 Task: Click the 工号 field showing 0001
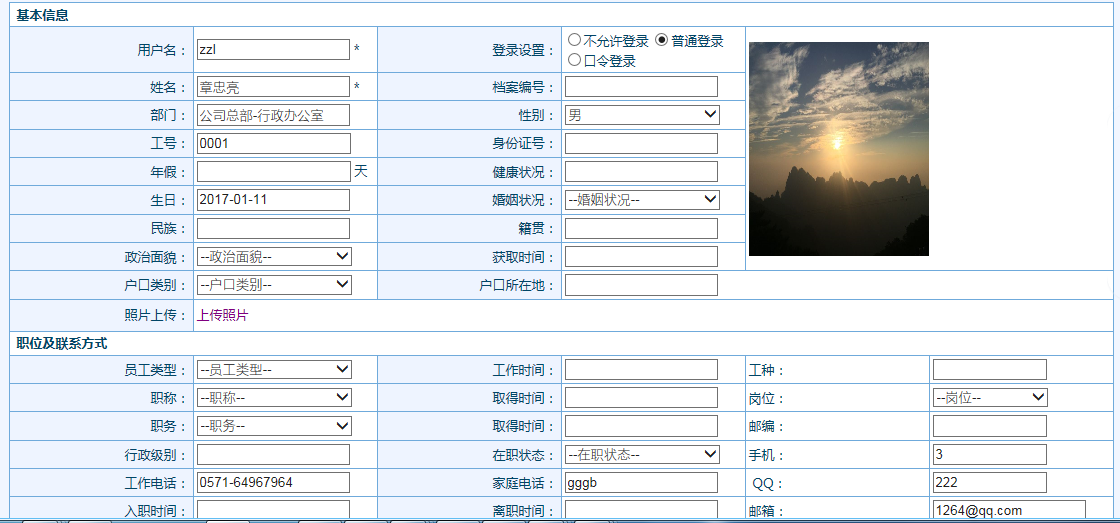(274, 143)
